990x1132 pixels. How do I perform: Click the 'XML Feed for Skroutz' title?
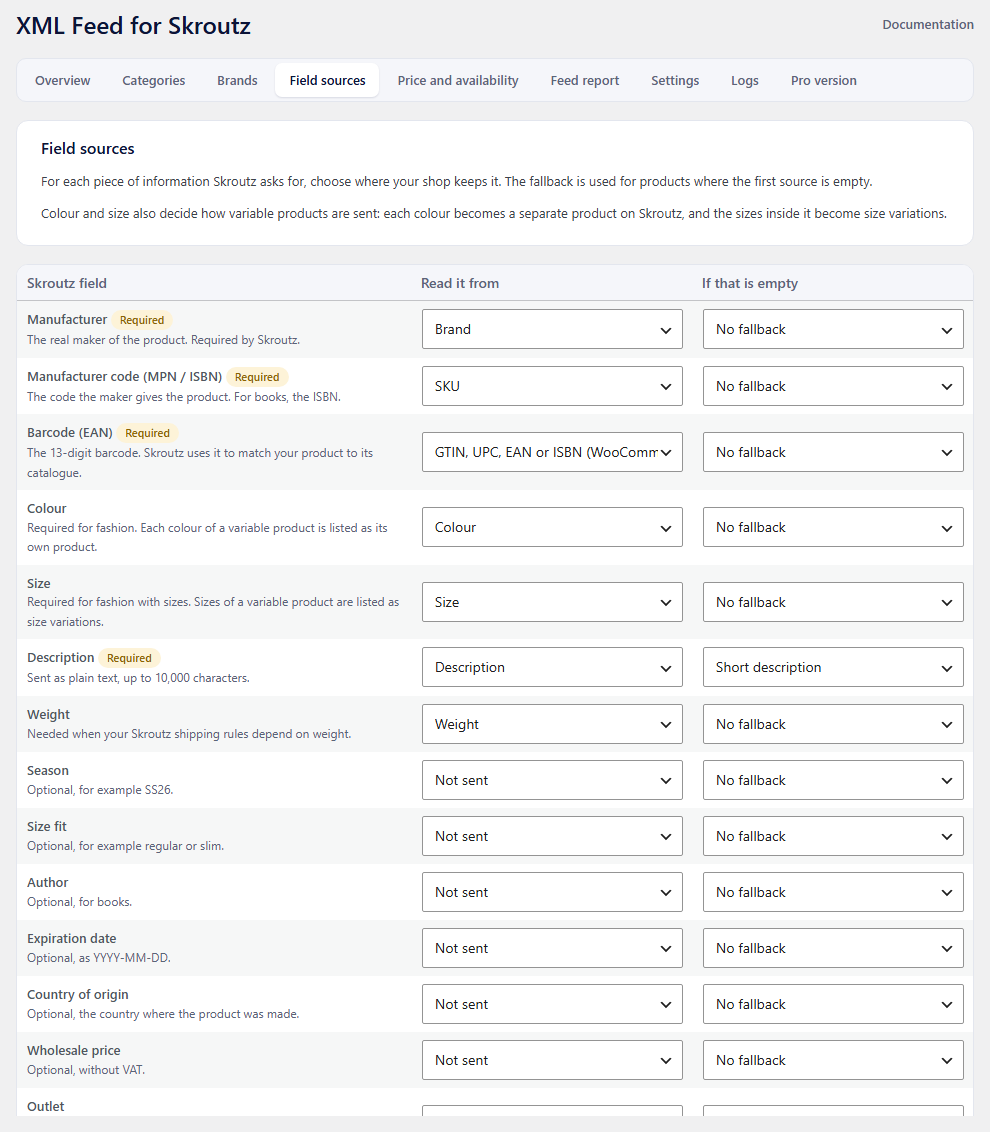(x=134, y=26)
